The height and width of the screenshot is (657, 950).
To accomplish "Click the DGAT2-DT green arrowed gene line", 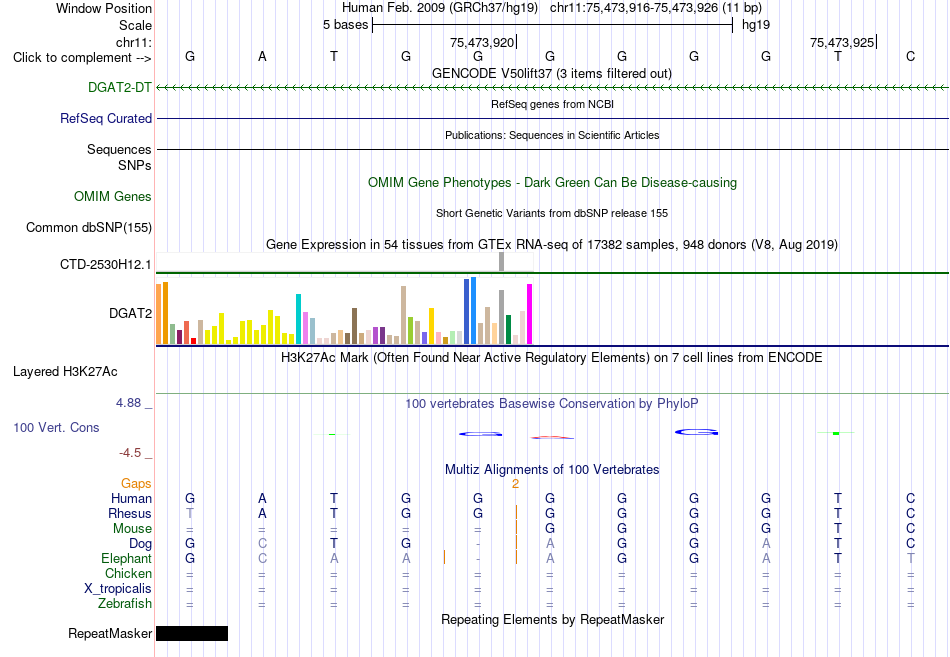I will pyautogui.click(x=552, y=88).
